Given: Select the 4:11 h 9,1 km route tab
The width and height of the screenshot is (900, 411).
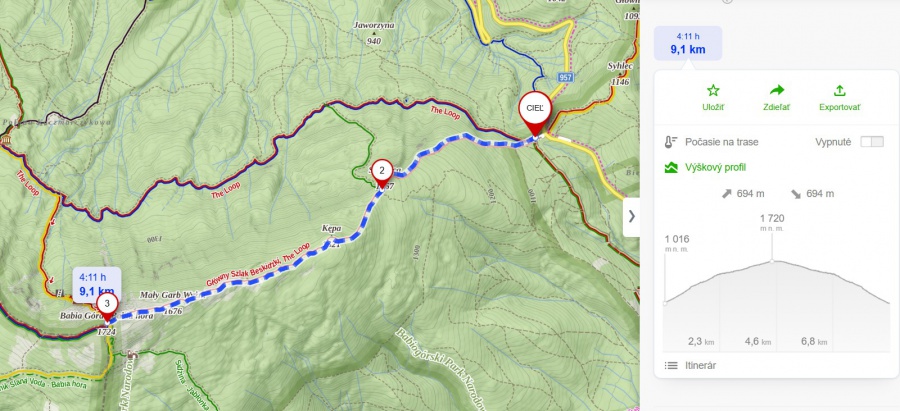Looking at the screenshot, I should click(688, 44).
